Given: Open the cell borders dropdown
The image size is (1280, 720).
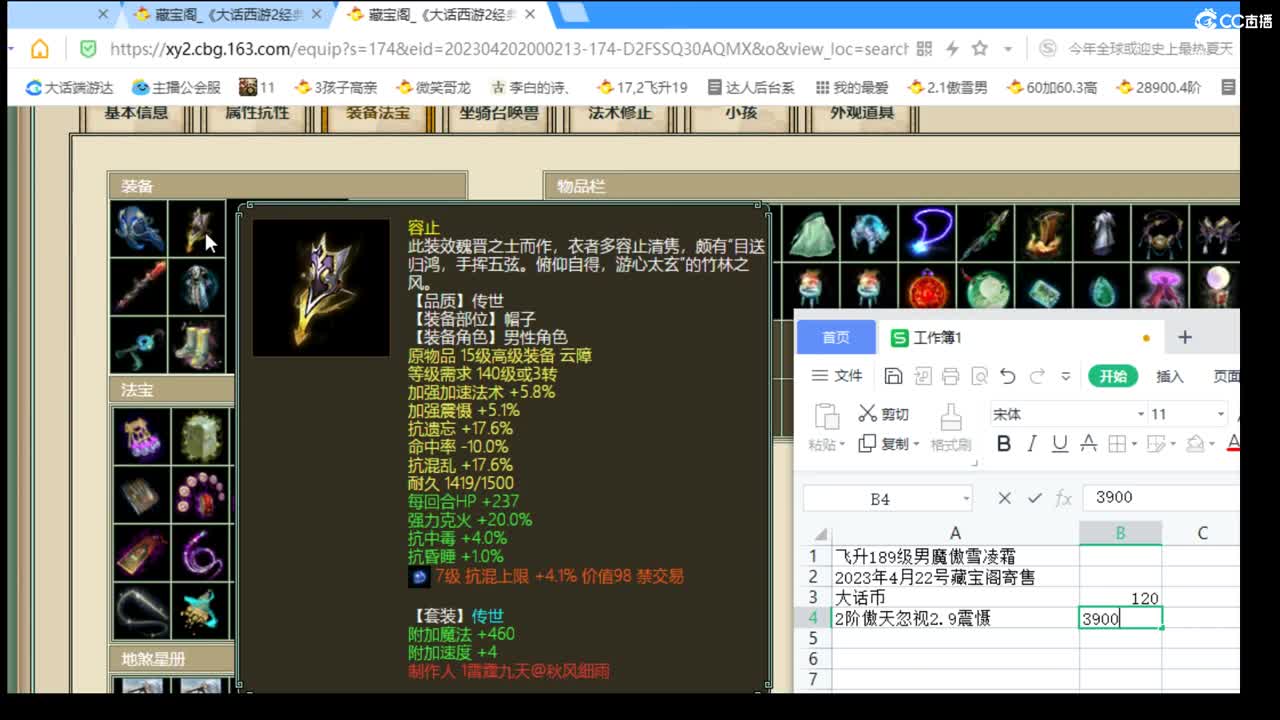Looking at the screenshot, I should click(1135, 444).
